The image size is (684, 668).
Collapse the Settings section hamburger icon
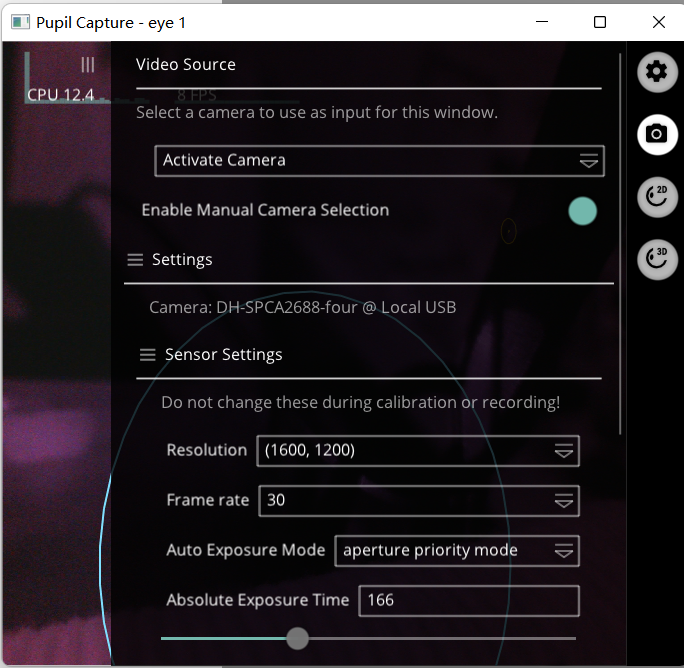coord(135,260)
